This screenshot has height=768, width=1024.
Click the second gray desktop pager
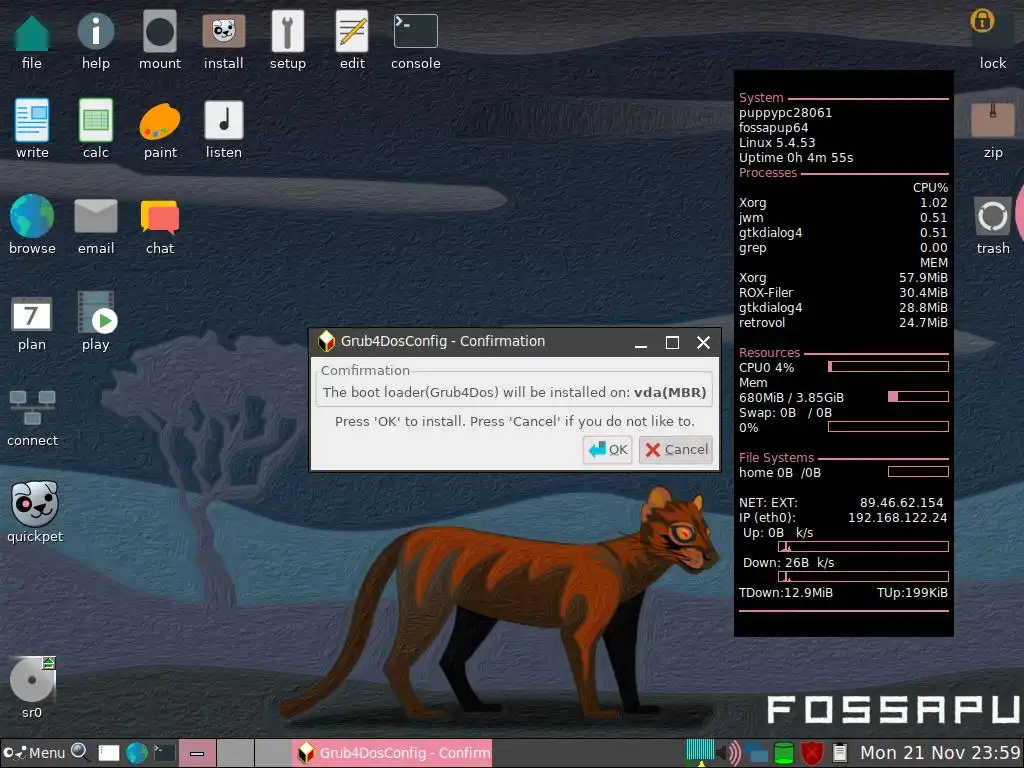(235, 753)
